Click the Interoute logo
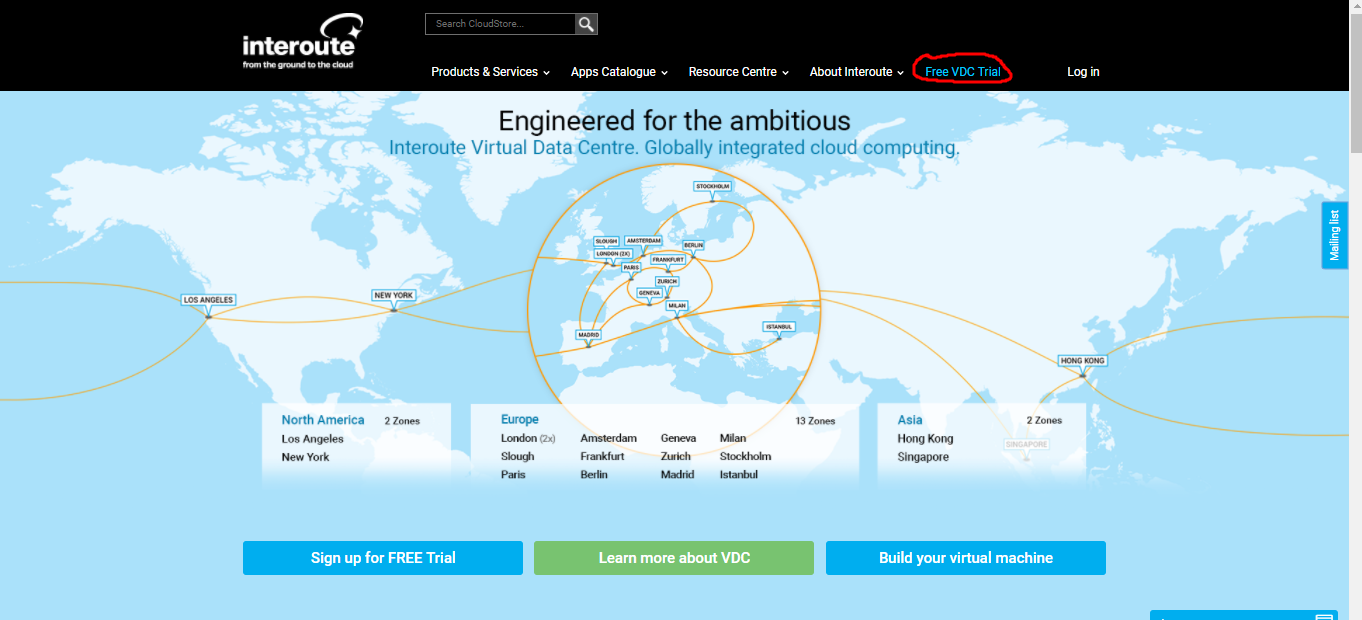1362x620 pixels. click(302, 41)
